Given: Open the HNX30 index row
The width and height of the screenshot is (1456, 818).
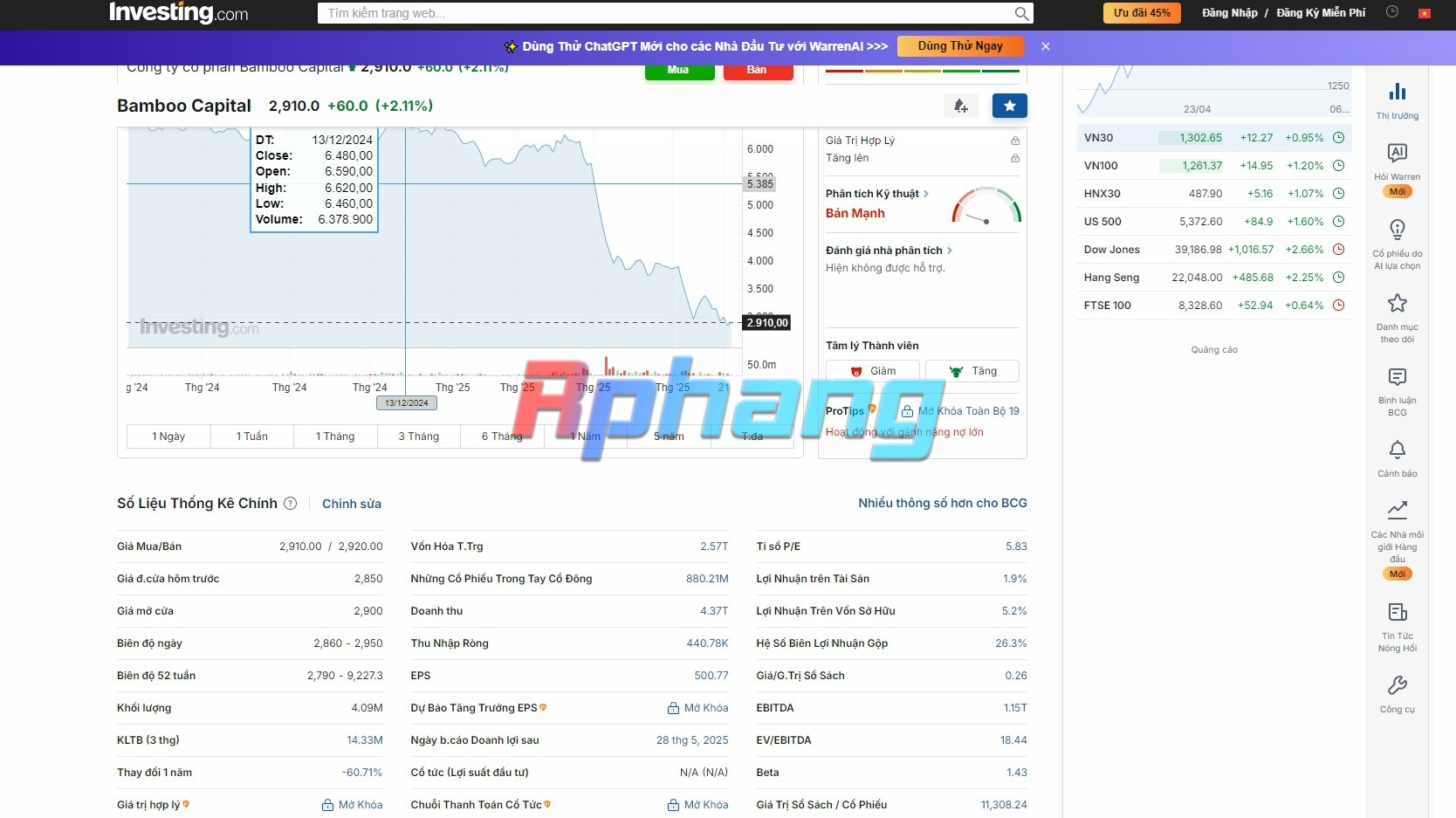Looking at the screenshot, I should pyautogui.click(x=1214, y=194).
